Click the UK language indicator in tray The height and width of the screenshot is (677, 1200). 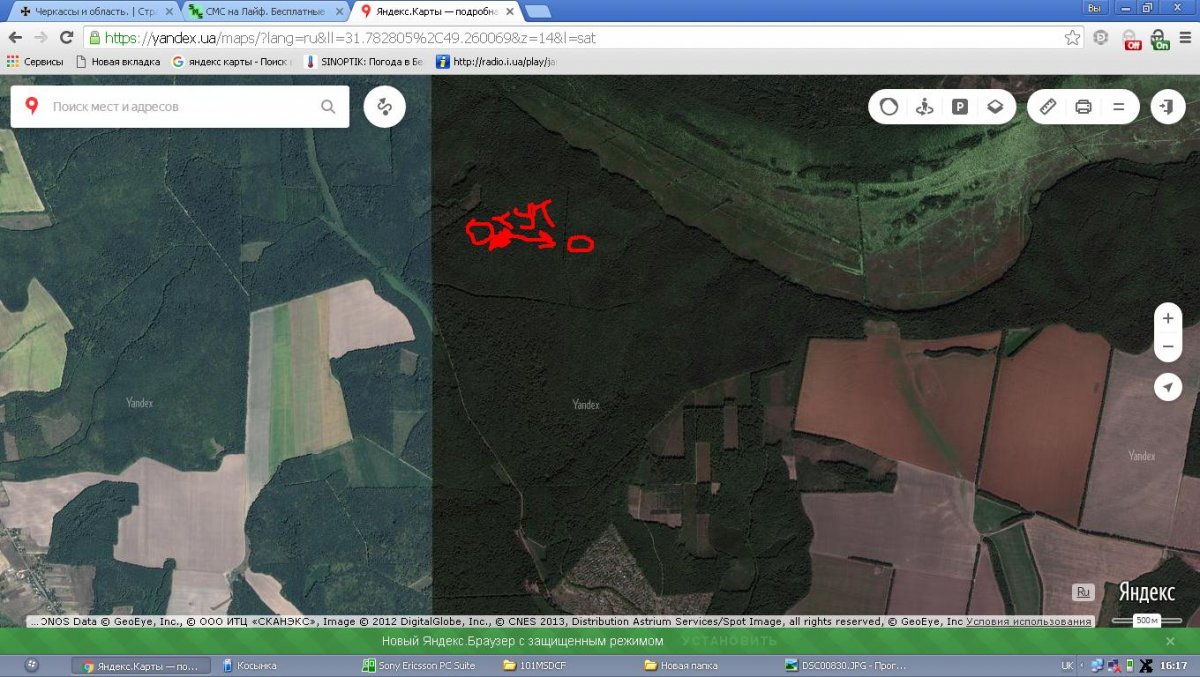[1067, 665]
